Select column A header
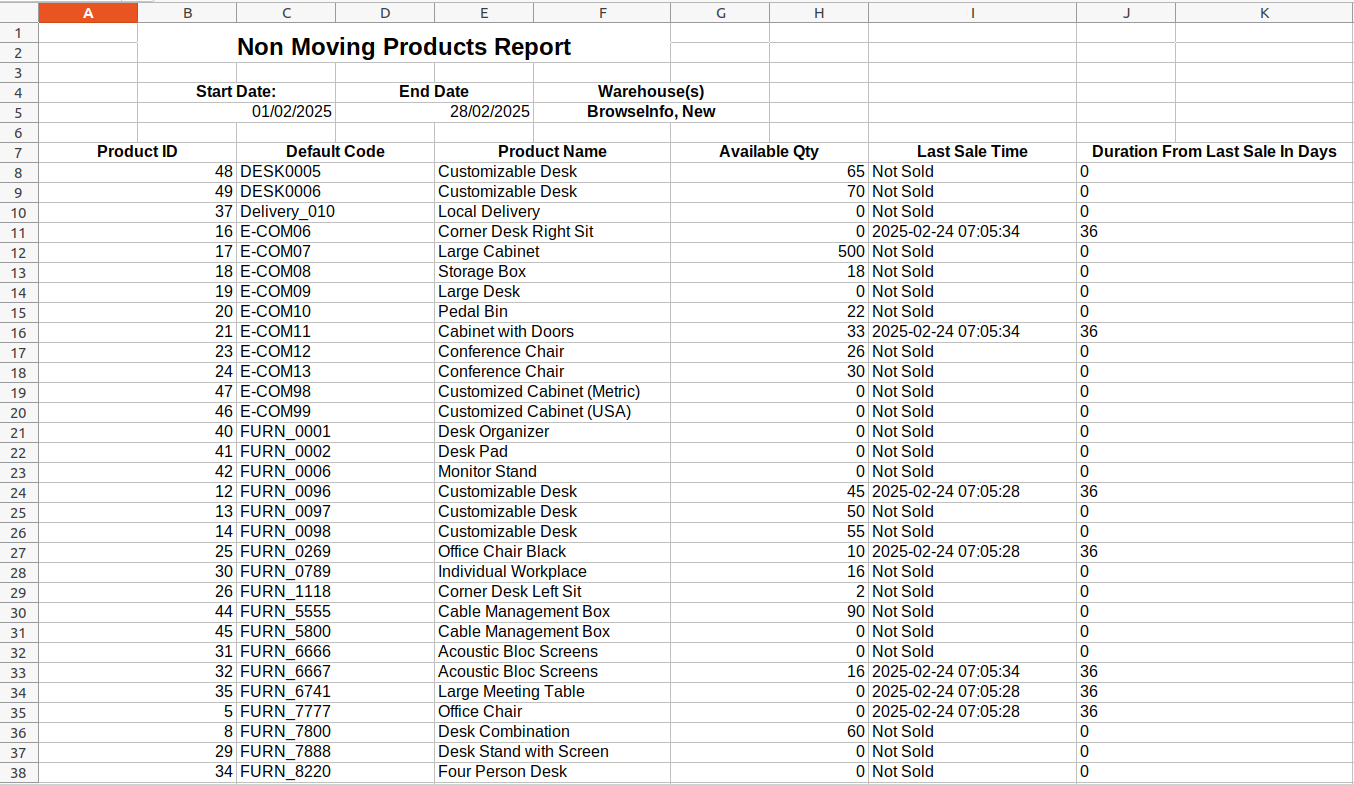Screen dimensions: 1354x786 click(88, 12)
